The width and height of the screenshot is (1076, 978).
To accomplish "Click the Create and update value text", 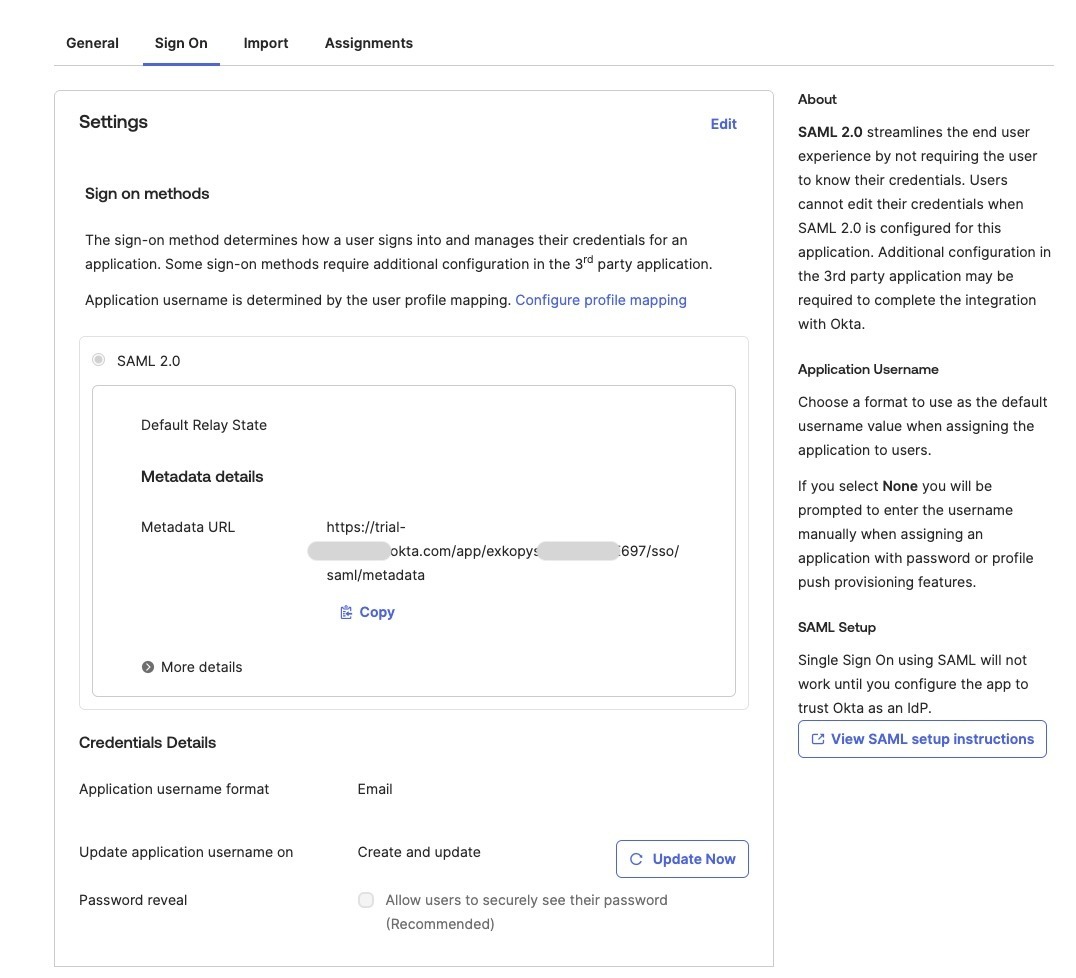I will 419,852.
